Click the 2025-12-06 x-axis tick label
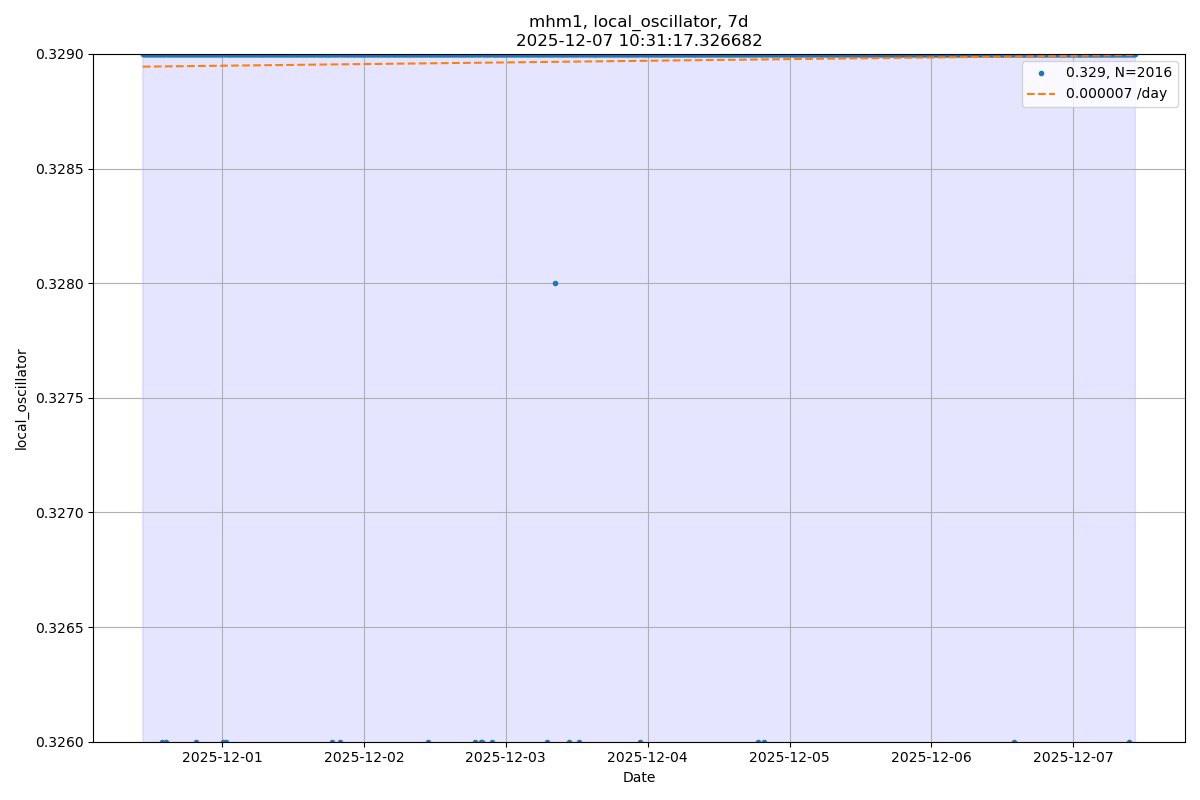The image size is (1200, 800). 931,758
